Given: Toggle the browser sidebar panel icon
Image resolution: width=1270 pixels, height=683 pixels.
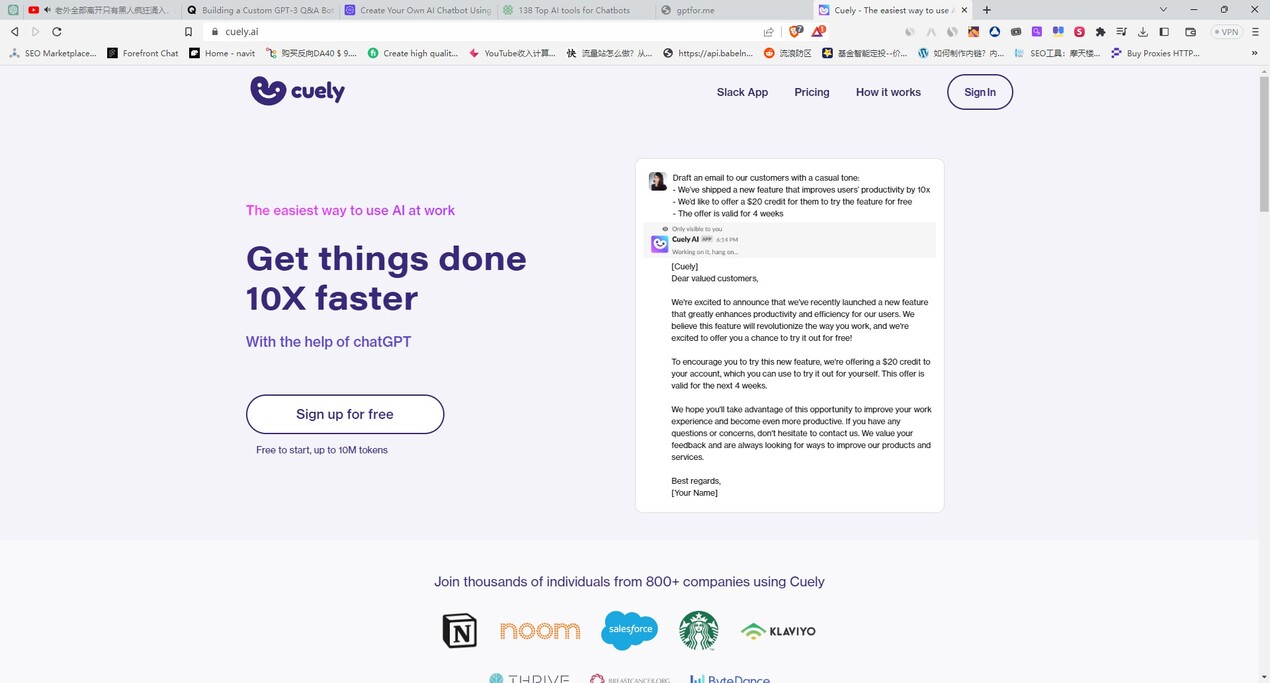Looking at the screenshot, I should (x=1164, y=32).
